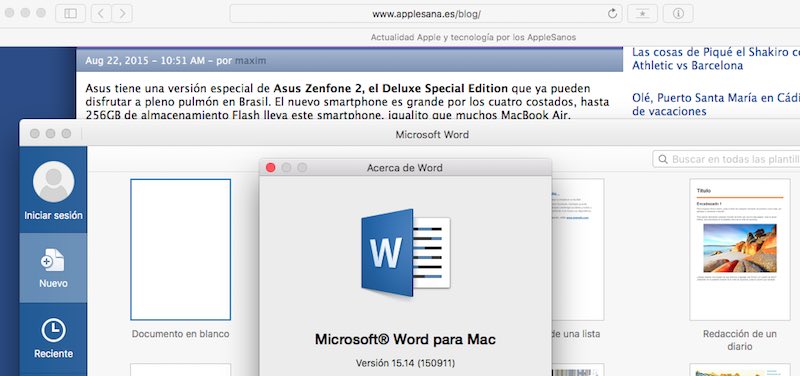The width and height of the screenshot is (800, 376).
Task: Click Actualidad Apple y tecnología tab title
Action: coord(473,37)
